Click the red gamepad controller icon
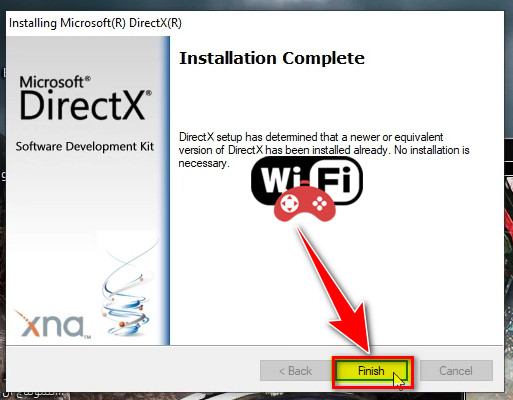The height and width of the screenshot is (400, 513). pyautogui.click(x=304, y=203)
